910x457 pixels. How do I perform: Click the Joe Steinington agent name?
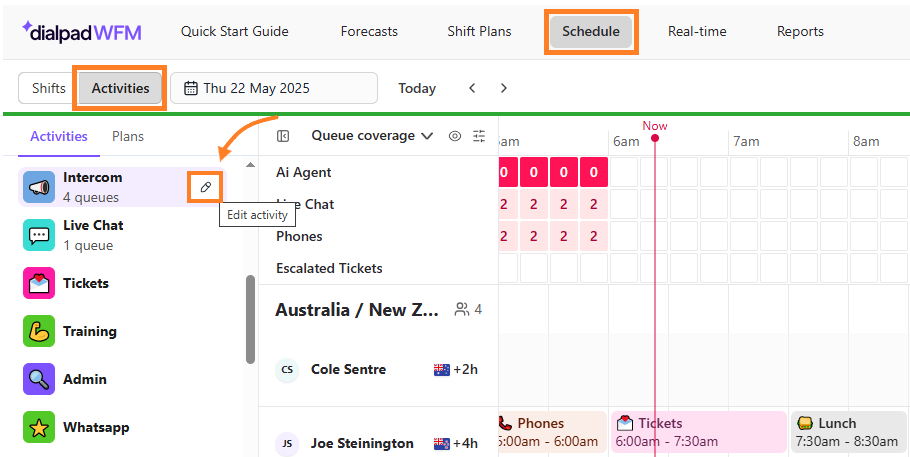click(x=362, y=444)
